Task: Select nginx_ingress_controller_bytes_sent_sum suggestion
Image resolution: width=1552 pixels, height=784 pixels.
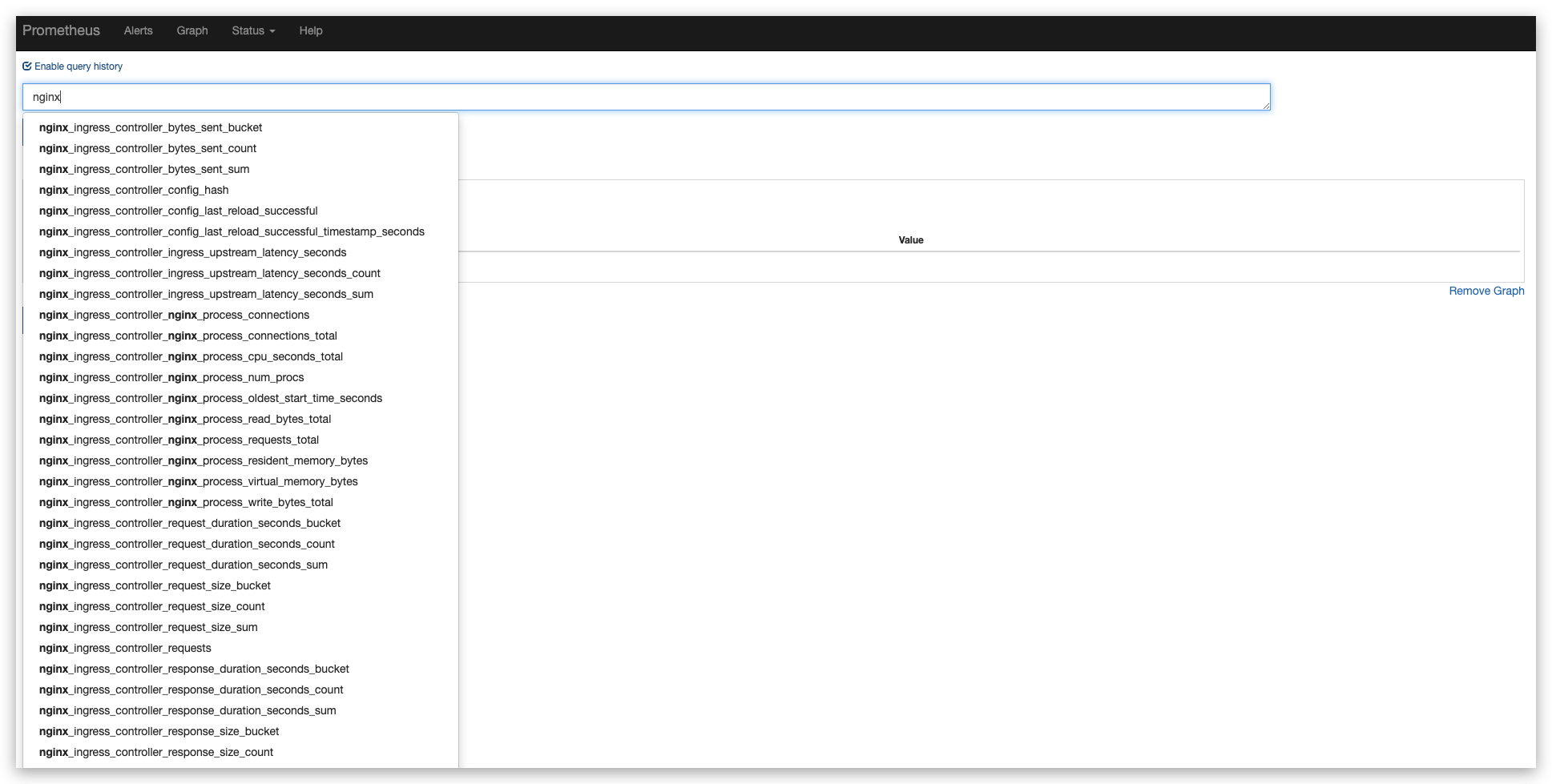Action: point(240,169)
